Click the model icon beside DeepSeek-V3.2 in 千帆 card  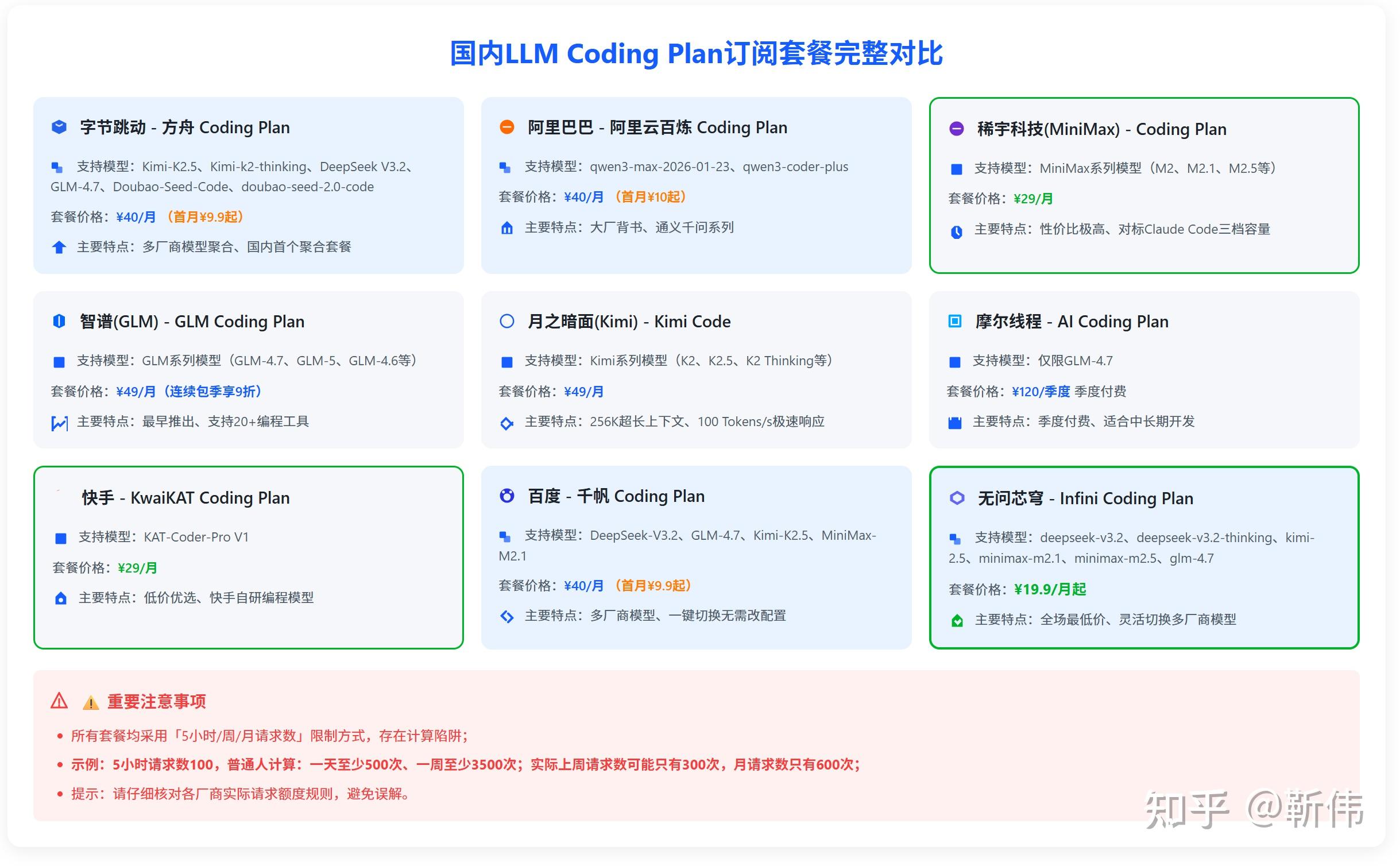[505, 536]
